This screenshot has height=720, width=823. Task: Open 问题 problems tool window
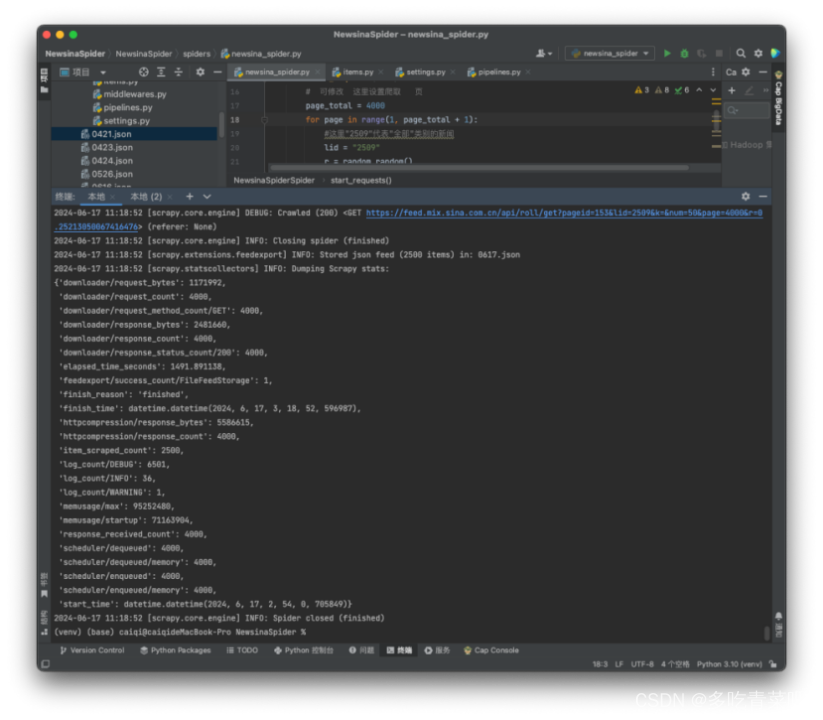coord(362,651)
